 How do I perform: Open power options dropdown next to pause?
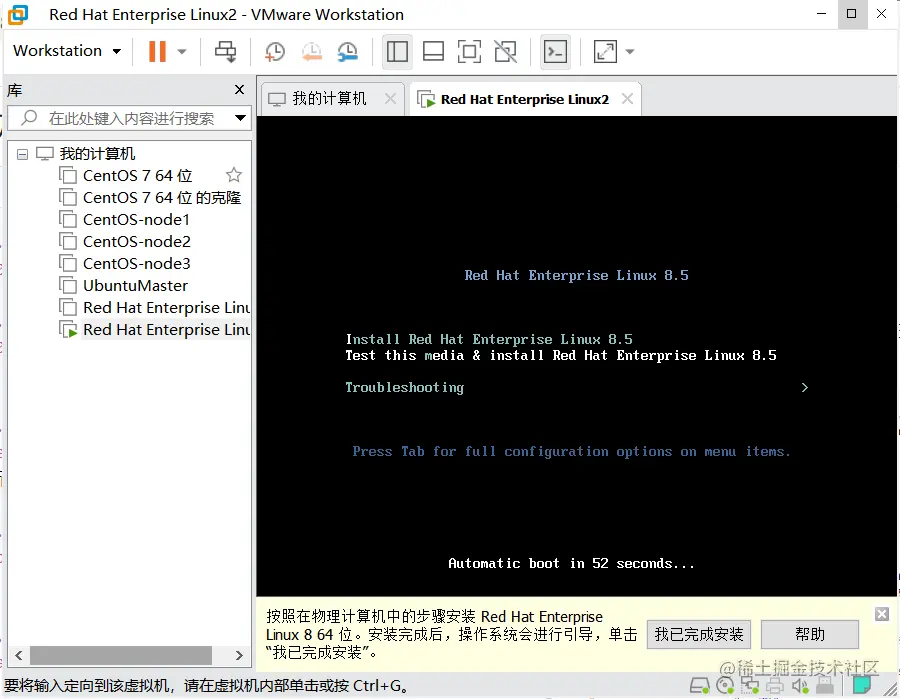pyautogui.click(x=182, y=52)
